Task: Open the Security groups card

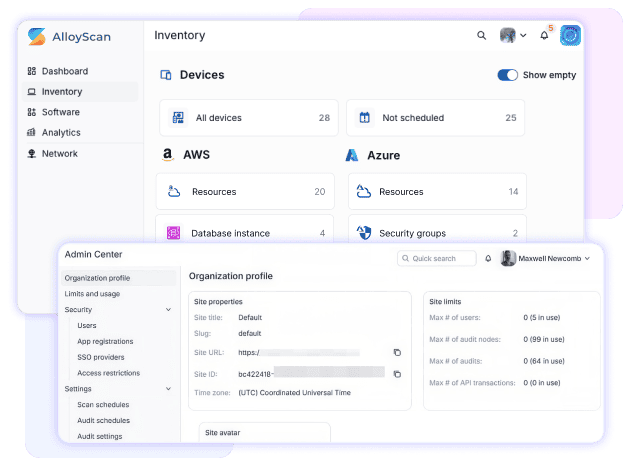Action: click(x=437, y=229)
